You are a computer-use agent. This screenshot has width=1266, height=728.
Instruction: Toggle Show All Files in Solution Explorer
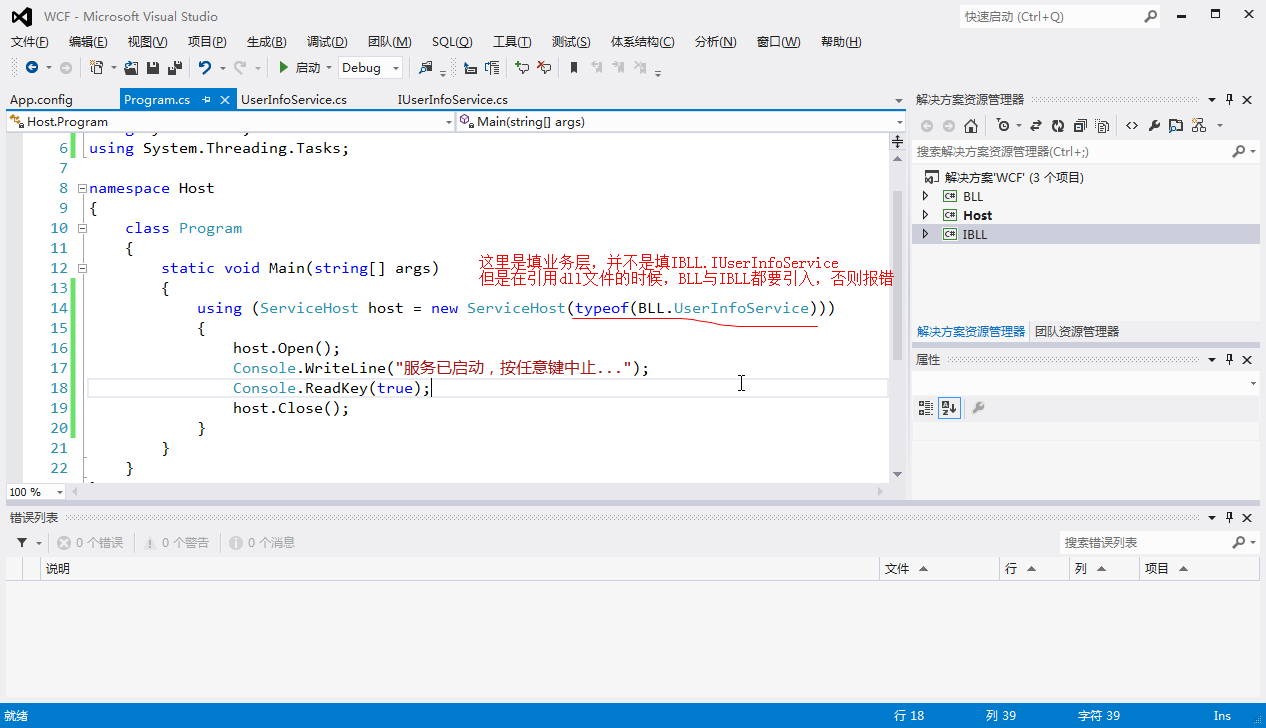(1102, 125)
